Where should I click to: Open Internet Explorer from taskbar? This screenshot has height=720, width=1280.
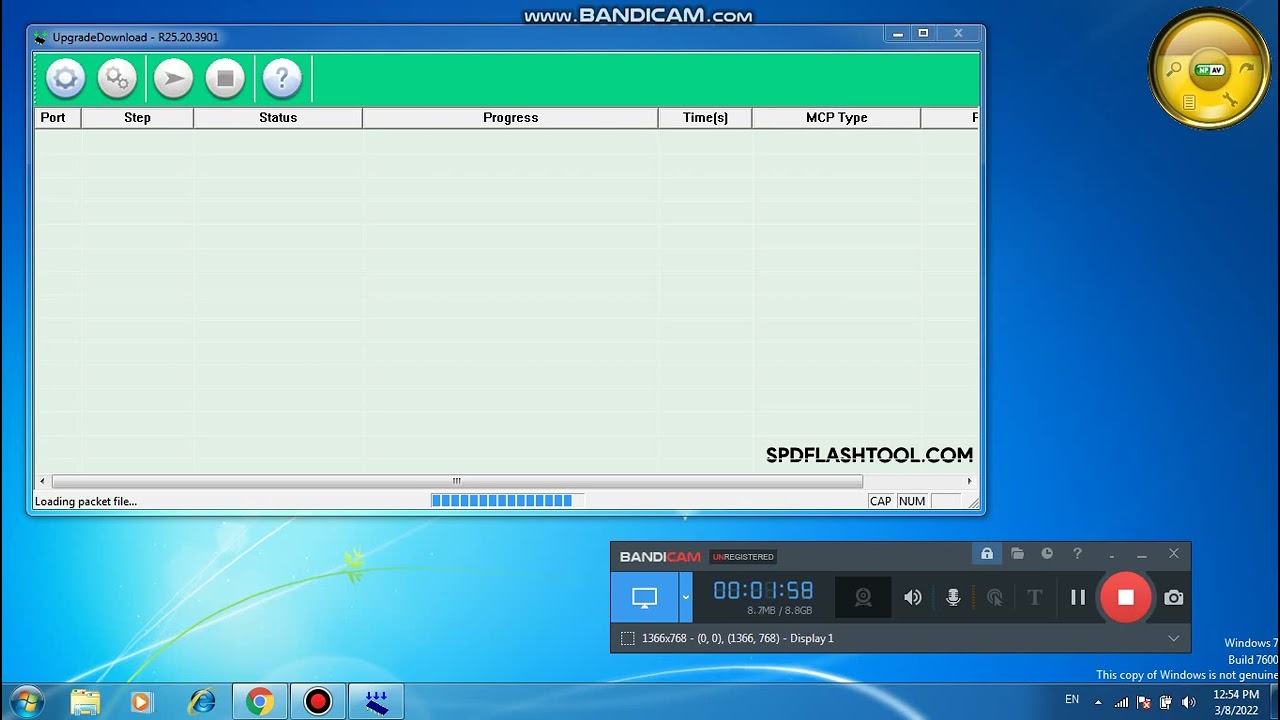pyautogui.click(x=202, y=702)
